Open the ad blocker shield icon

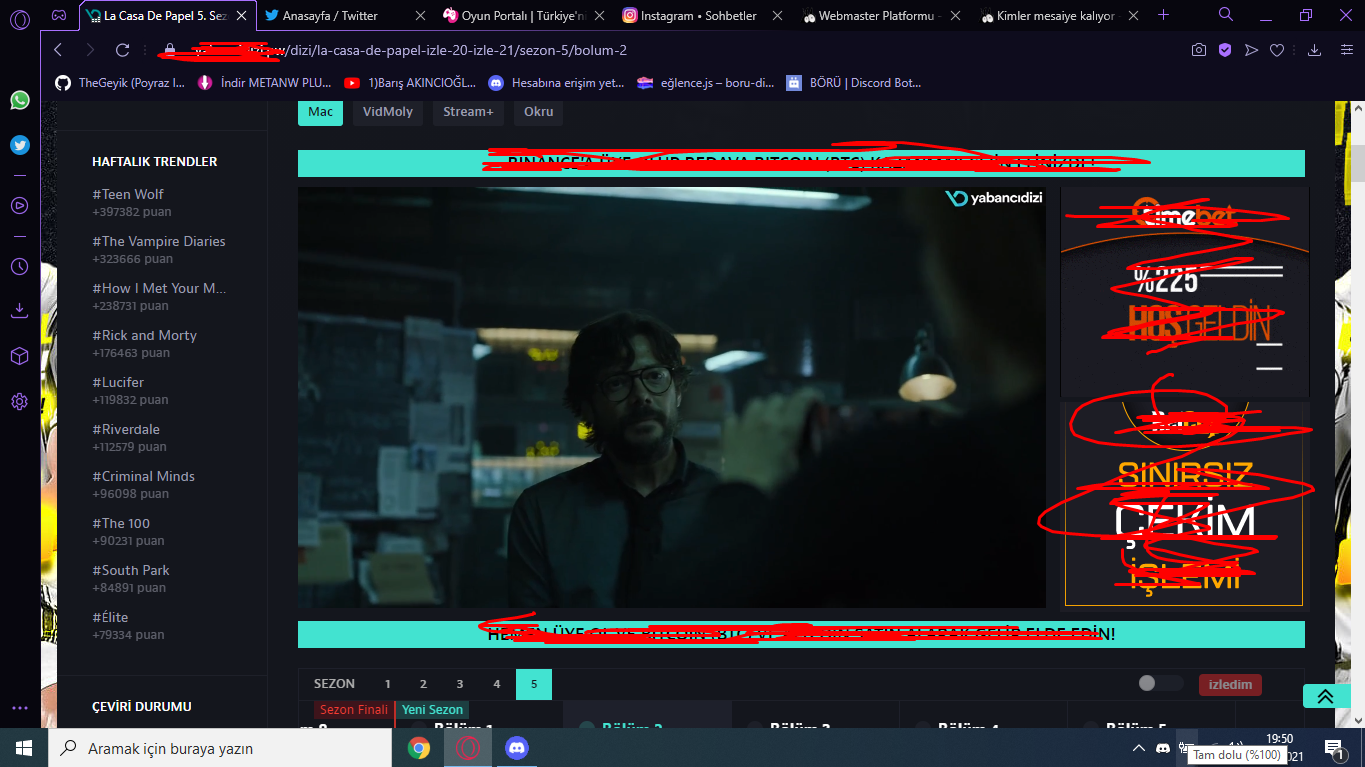[1225, 50]
